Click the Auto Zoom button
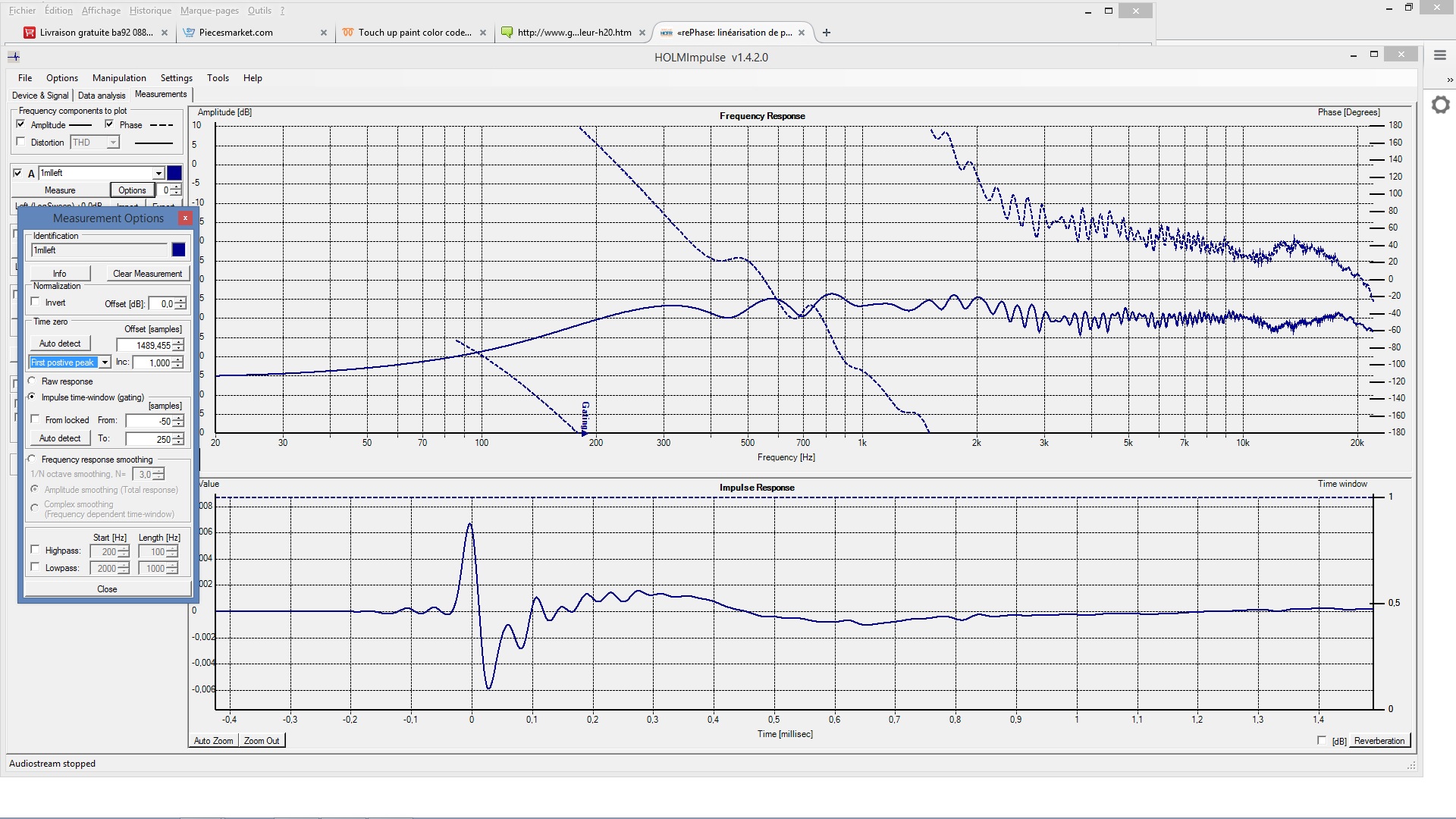Image resolution: width=1456 pixels, height=819 pixels. (x=213, y=741)
